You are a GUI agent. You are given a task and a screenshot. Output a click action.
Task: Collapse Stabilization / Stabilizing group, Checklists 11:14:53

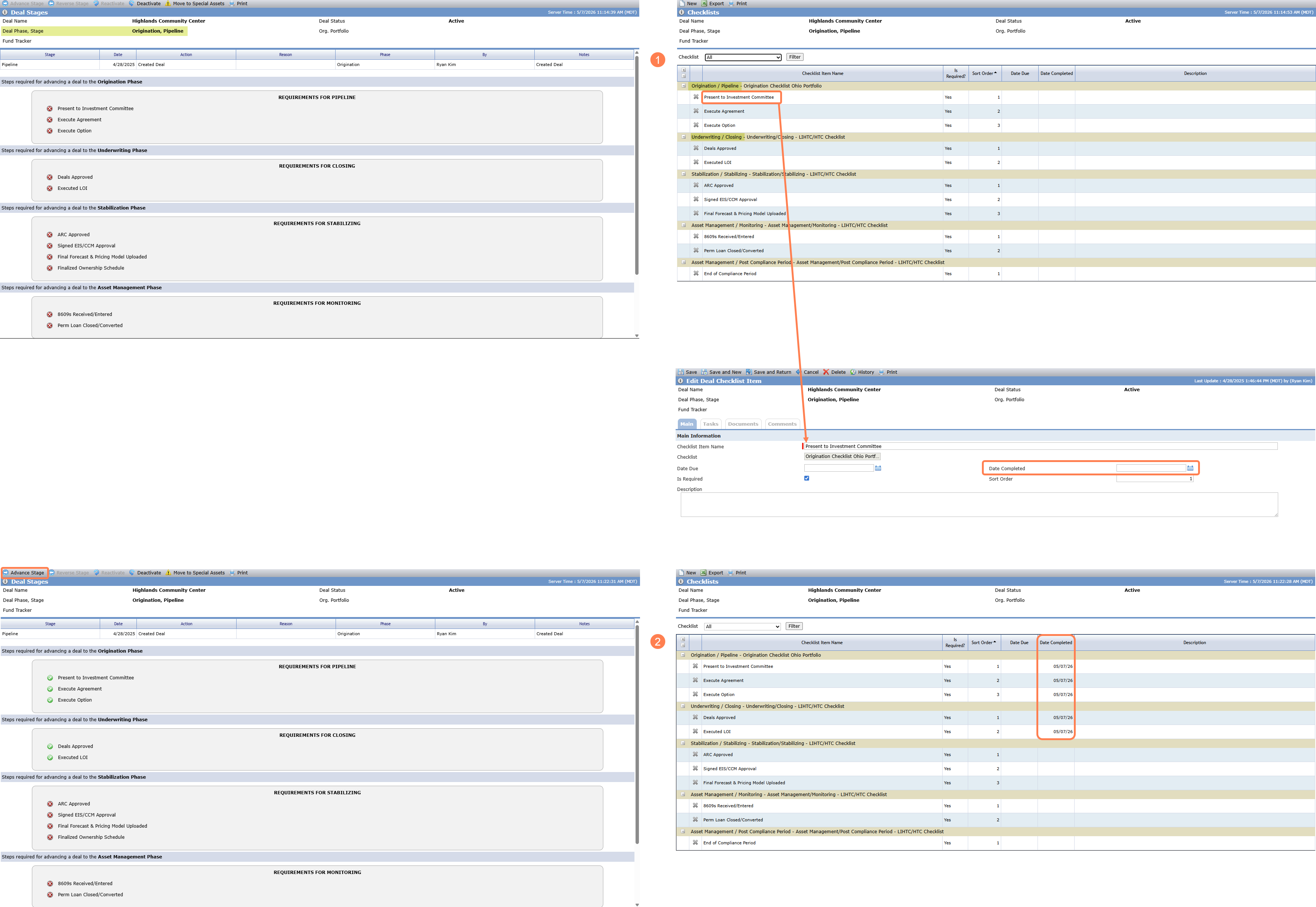[x=683, y=175]
